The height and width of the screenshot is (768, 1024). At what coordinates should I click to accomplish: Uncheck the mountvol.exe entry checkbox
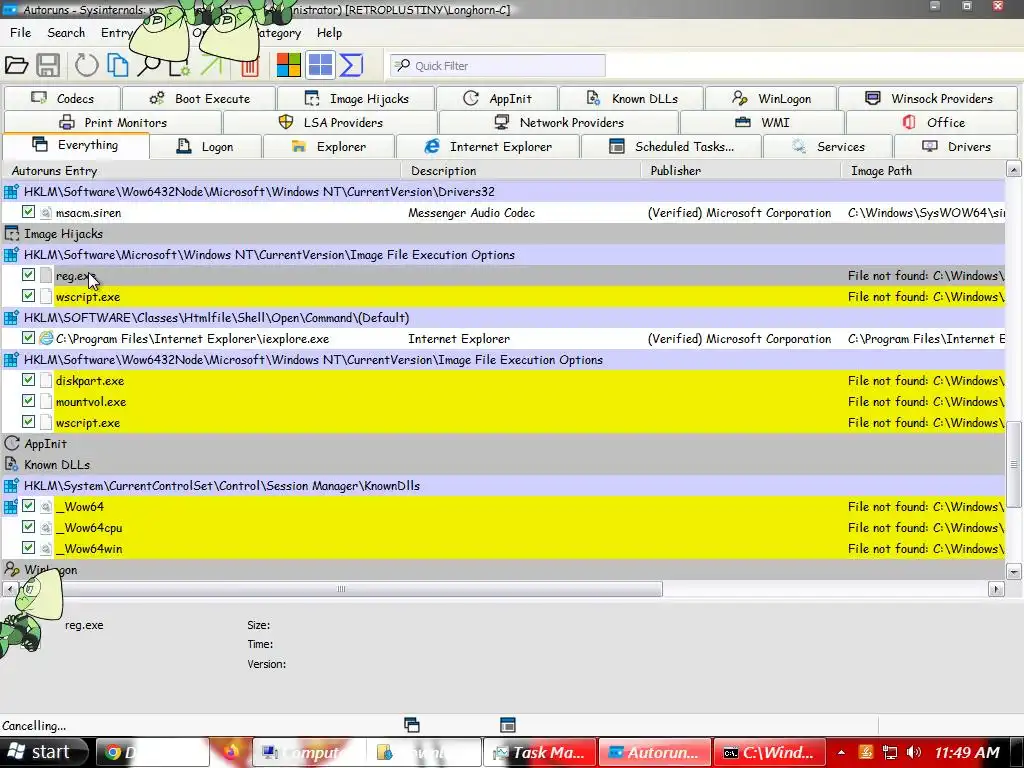[28, 400]
